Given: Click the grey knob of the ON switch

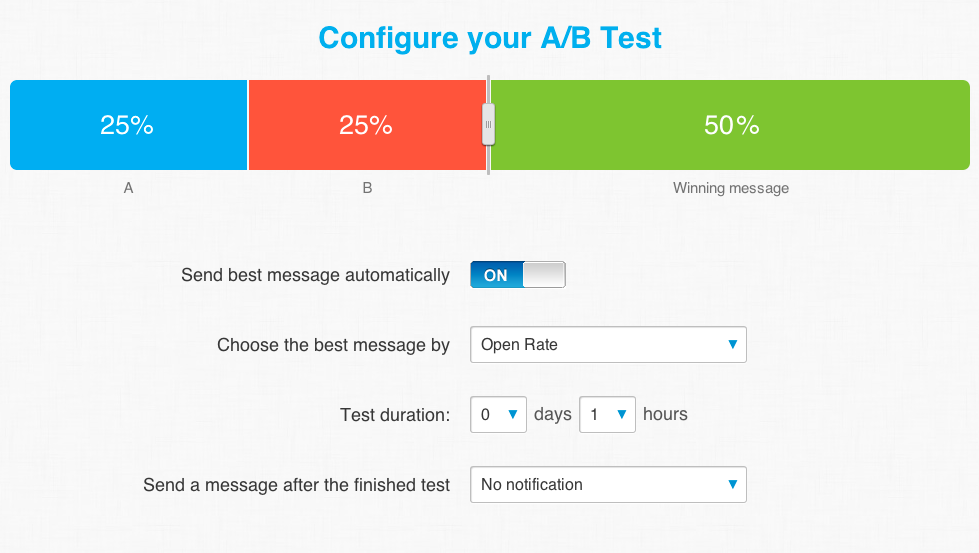Looking at the screenshot, I should coord(544,275).
